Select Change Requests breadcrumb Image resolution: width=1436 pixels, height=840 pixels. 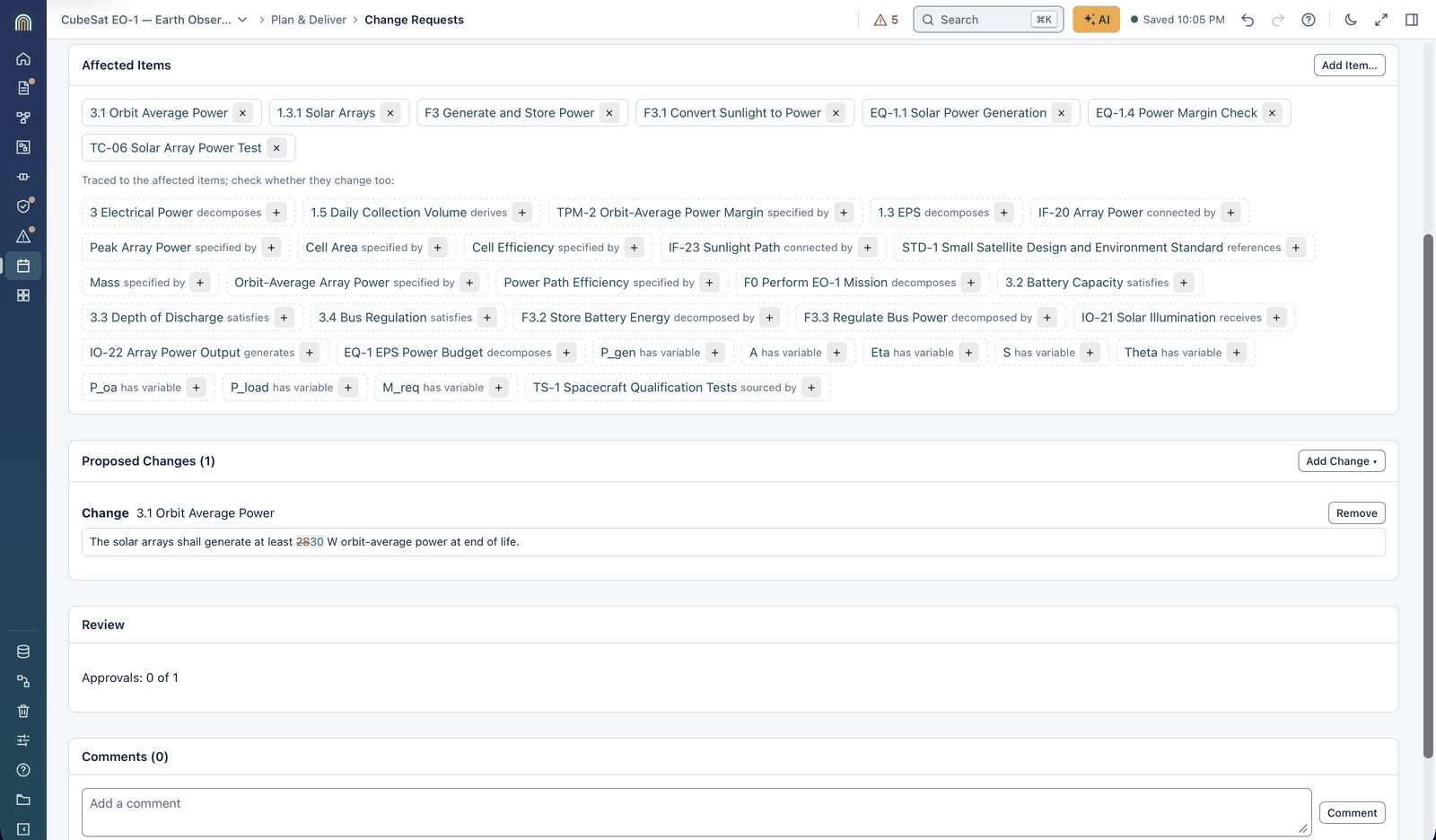click(414, 20)
